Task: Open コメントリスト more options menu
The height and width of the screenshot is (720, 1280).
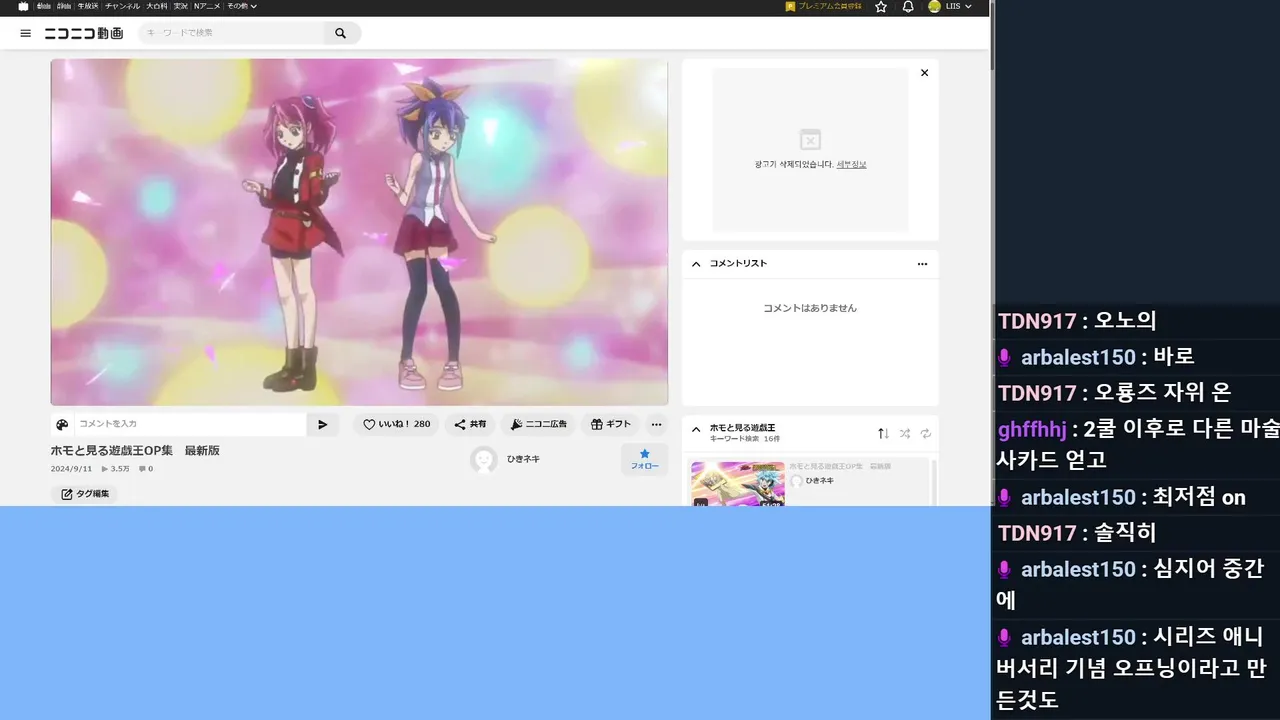Action: click(x=922, y=264)
